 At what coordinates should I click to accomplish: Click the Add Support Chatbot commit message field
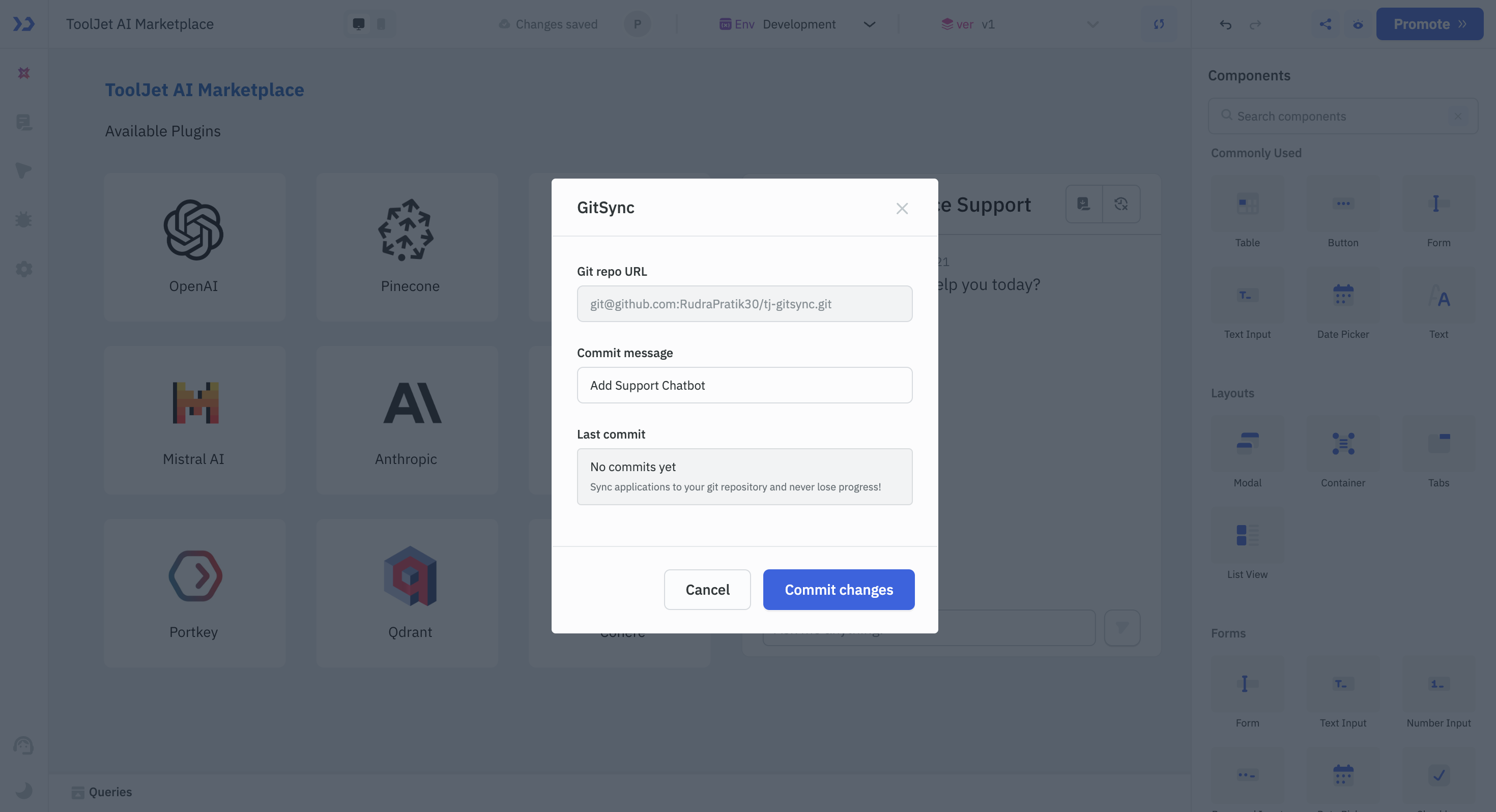[745, 385]
